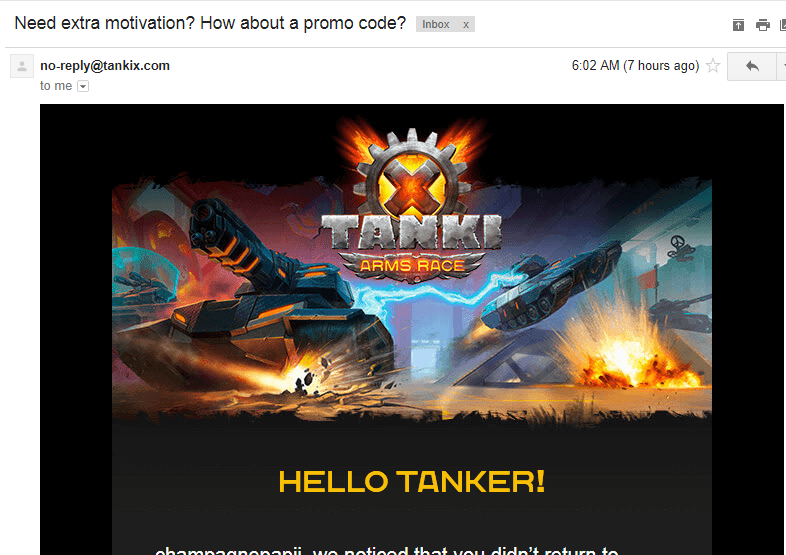Star this message from tankix.com
The height and width of the screenshot is (555, 786).
pos(712,66)
